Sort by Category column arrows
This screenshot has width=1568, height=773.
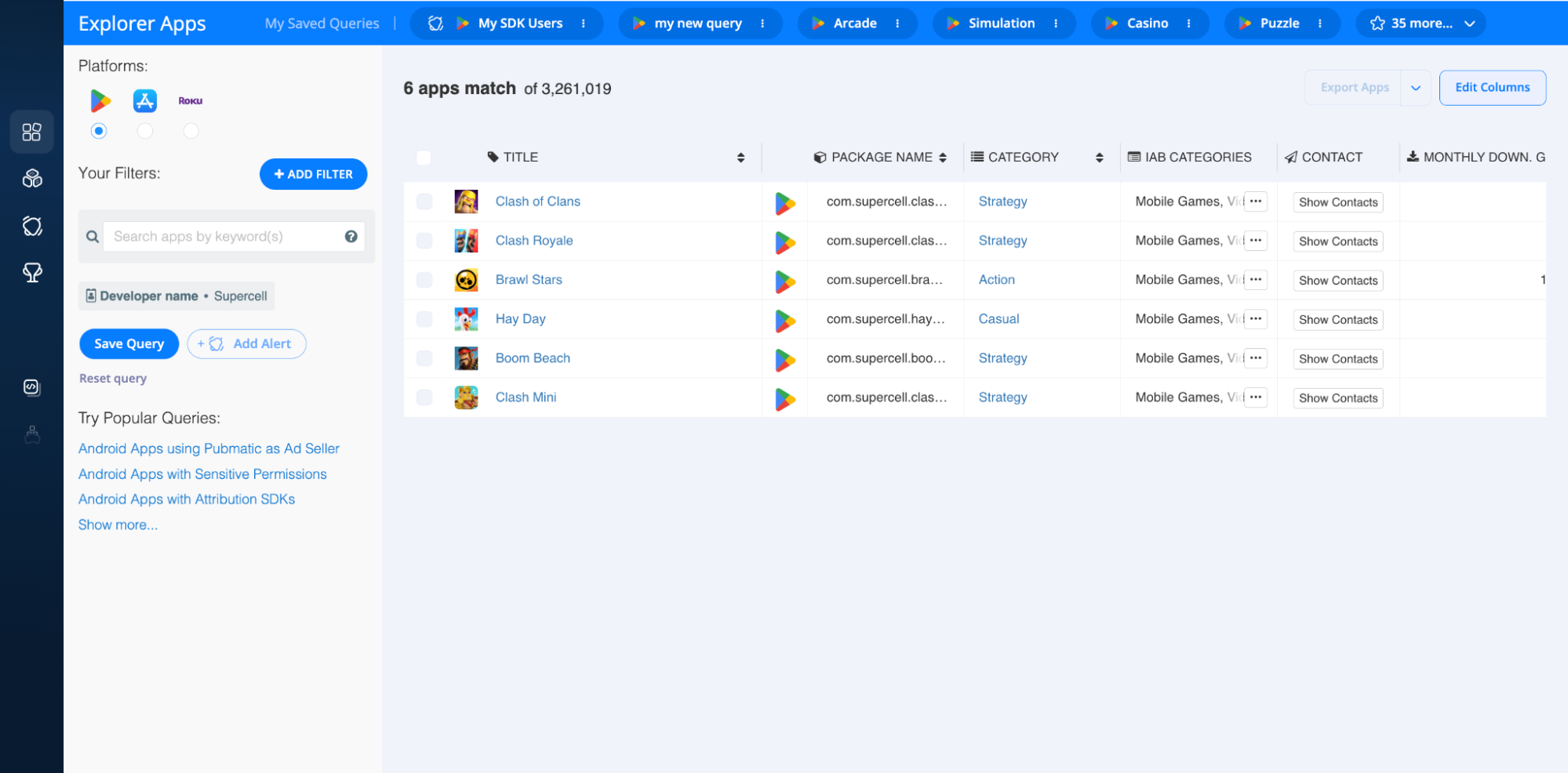pyautogui.click(x=1100, y=158)
